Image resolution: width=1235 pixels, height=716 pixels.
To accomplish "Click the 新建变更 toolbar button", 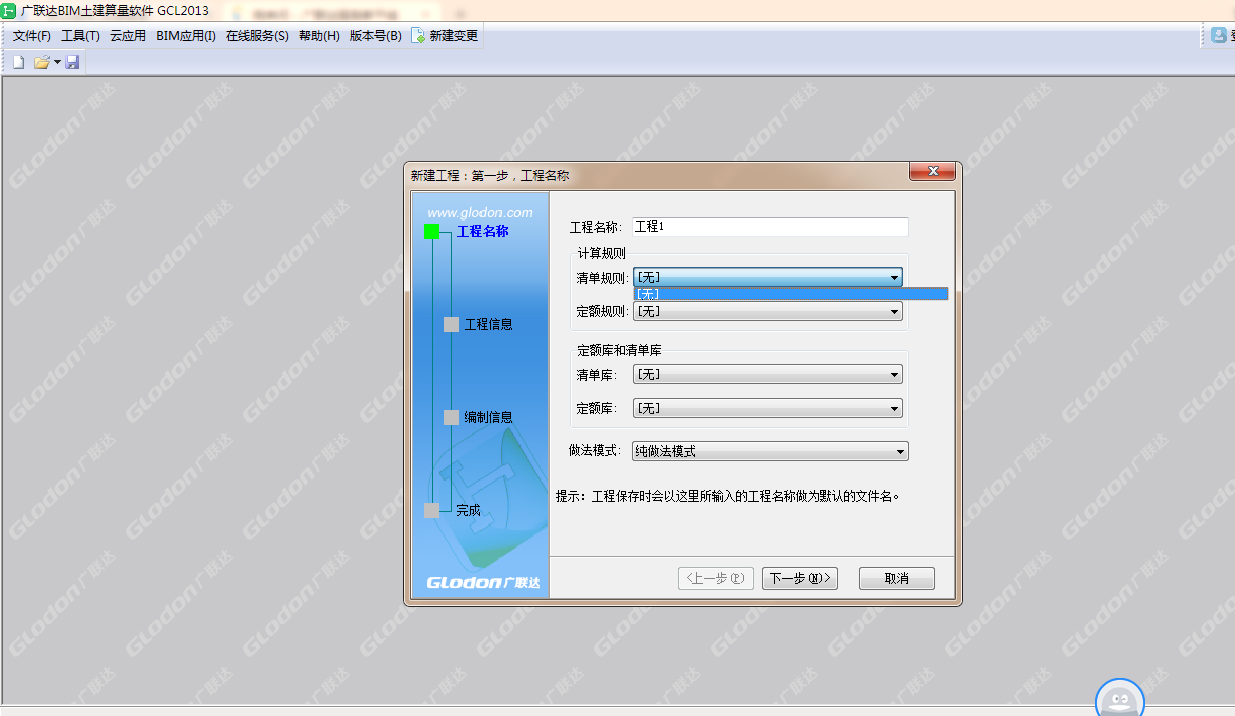I will (x=445, y=36).
